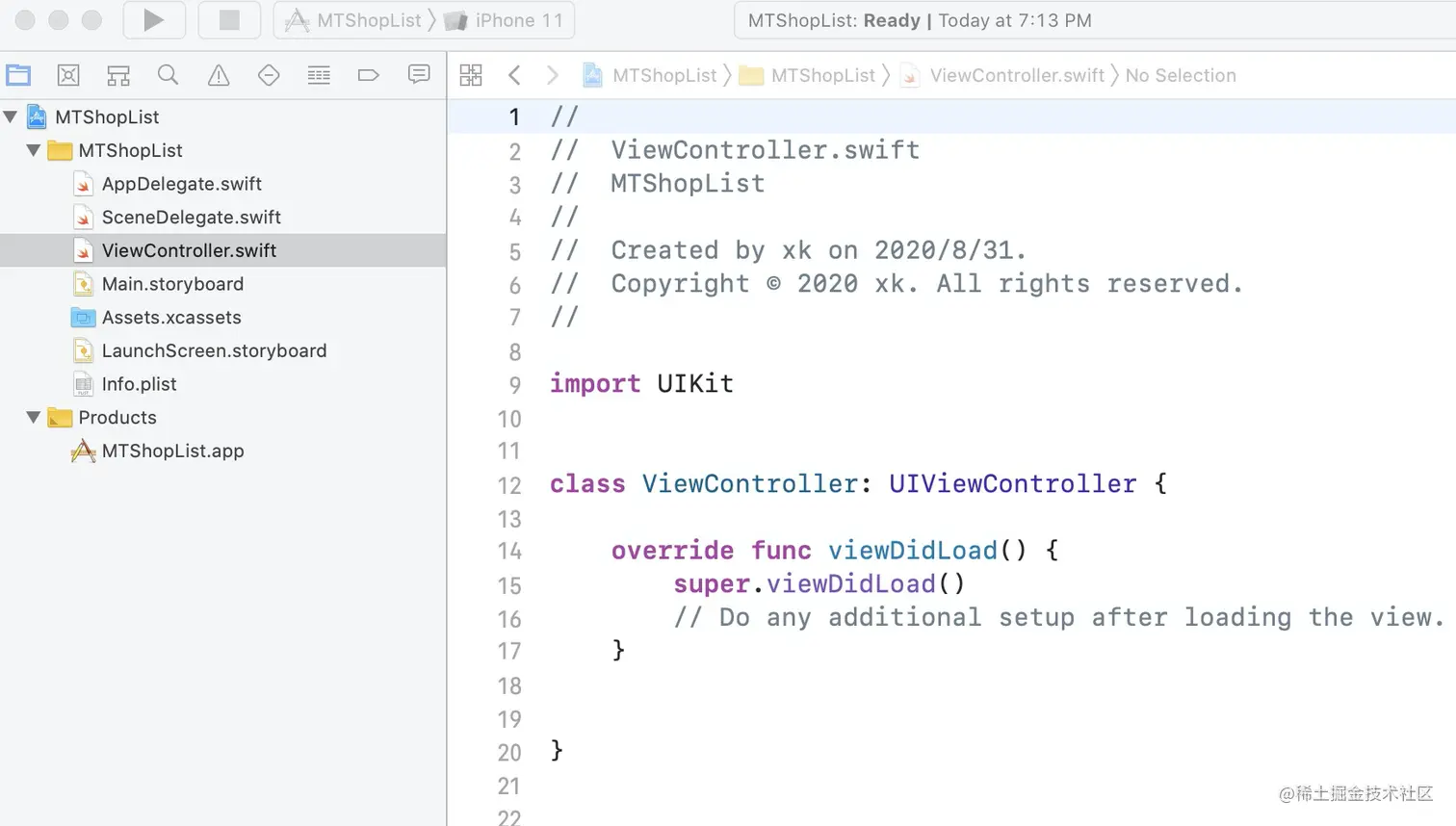Click the class keyword on line 12
The image size is (1456, 826).
click(587, 483)
